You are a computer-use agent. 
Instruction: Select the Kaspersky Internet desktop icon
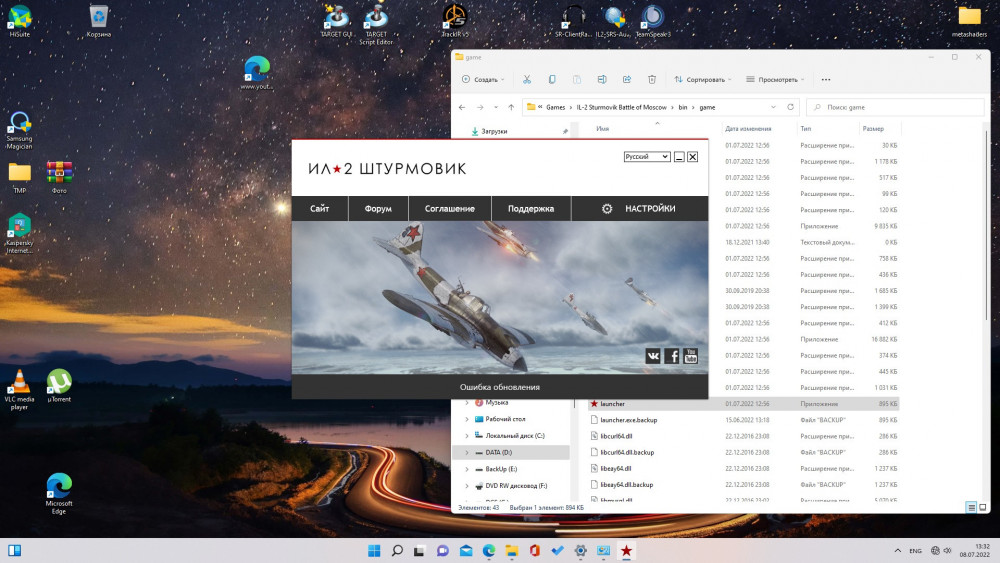pos(19,233)
